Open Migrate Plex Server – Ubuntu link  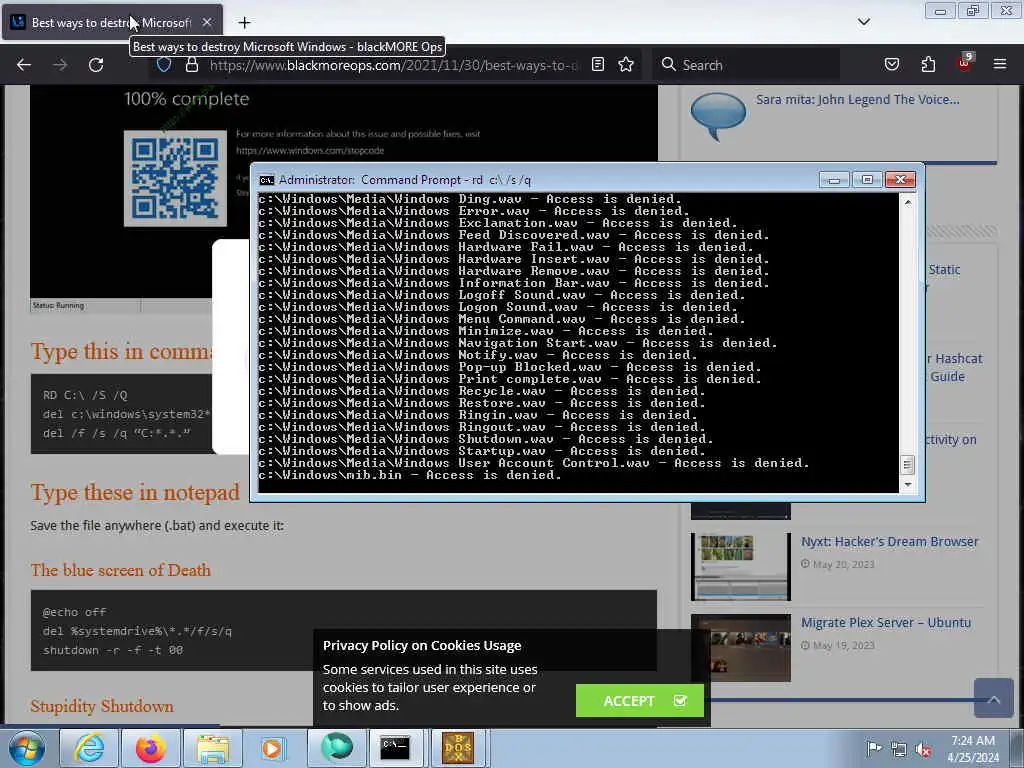[x=886, y=622]
